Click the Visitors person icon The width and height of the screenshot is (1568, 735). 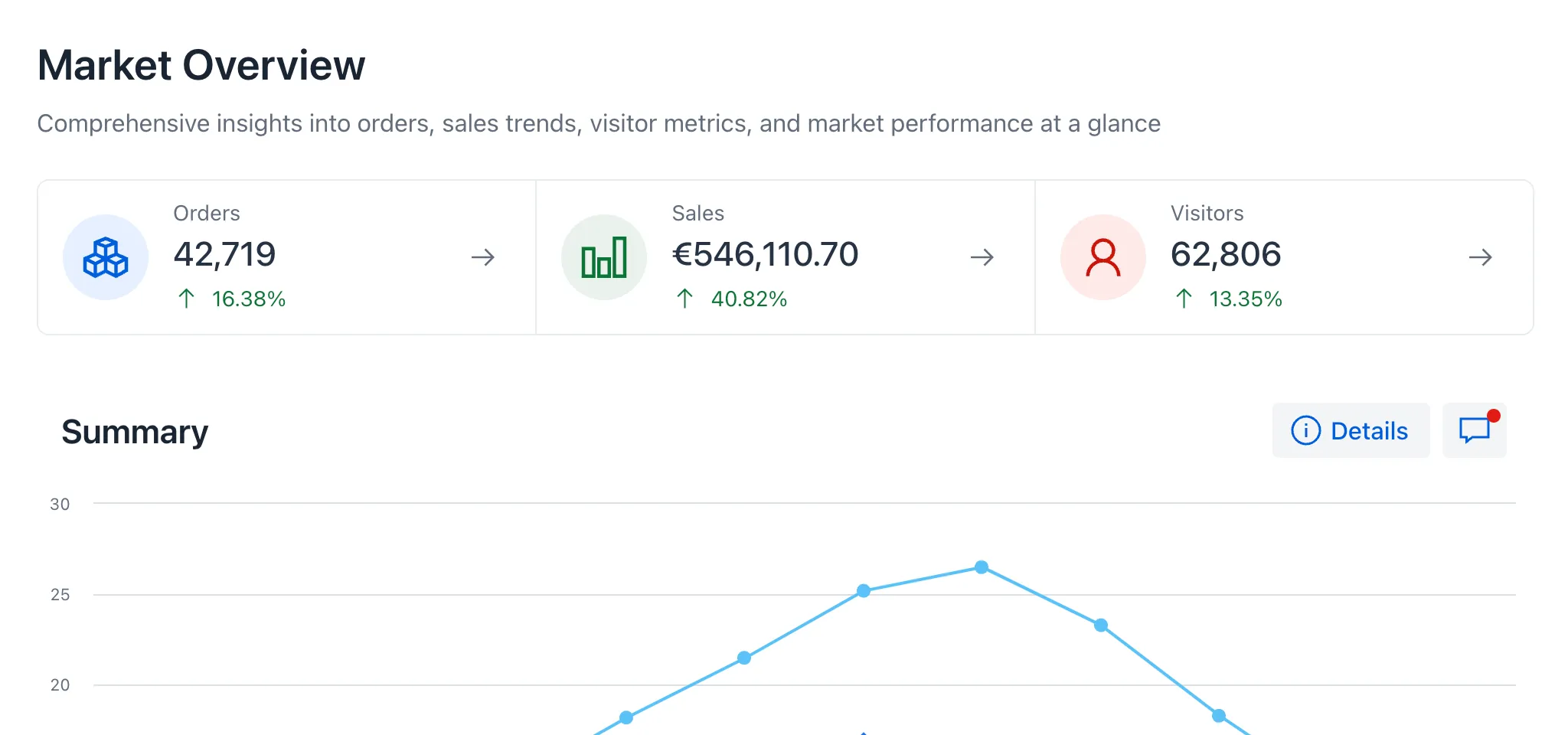(1102, 257)
